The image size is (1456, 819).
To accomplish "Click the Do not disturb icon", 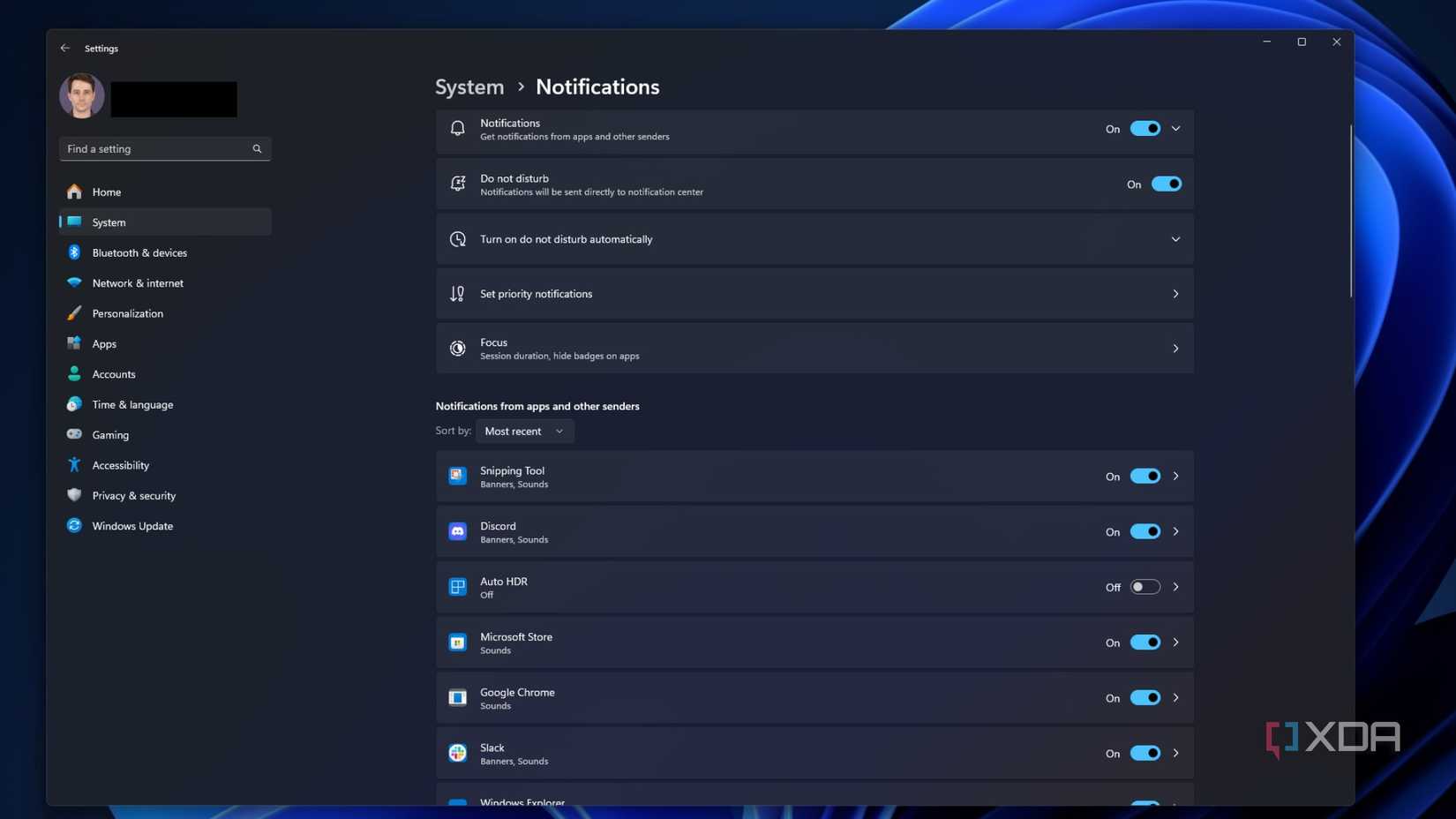I will 457,184.
